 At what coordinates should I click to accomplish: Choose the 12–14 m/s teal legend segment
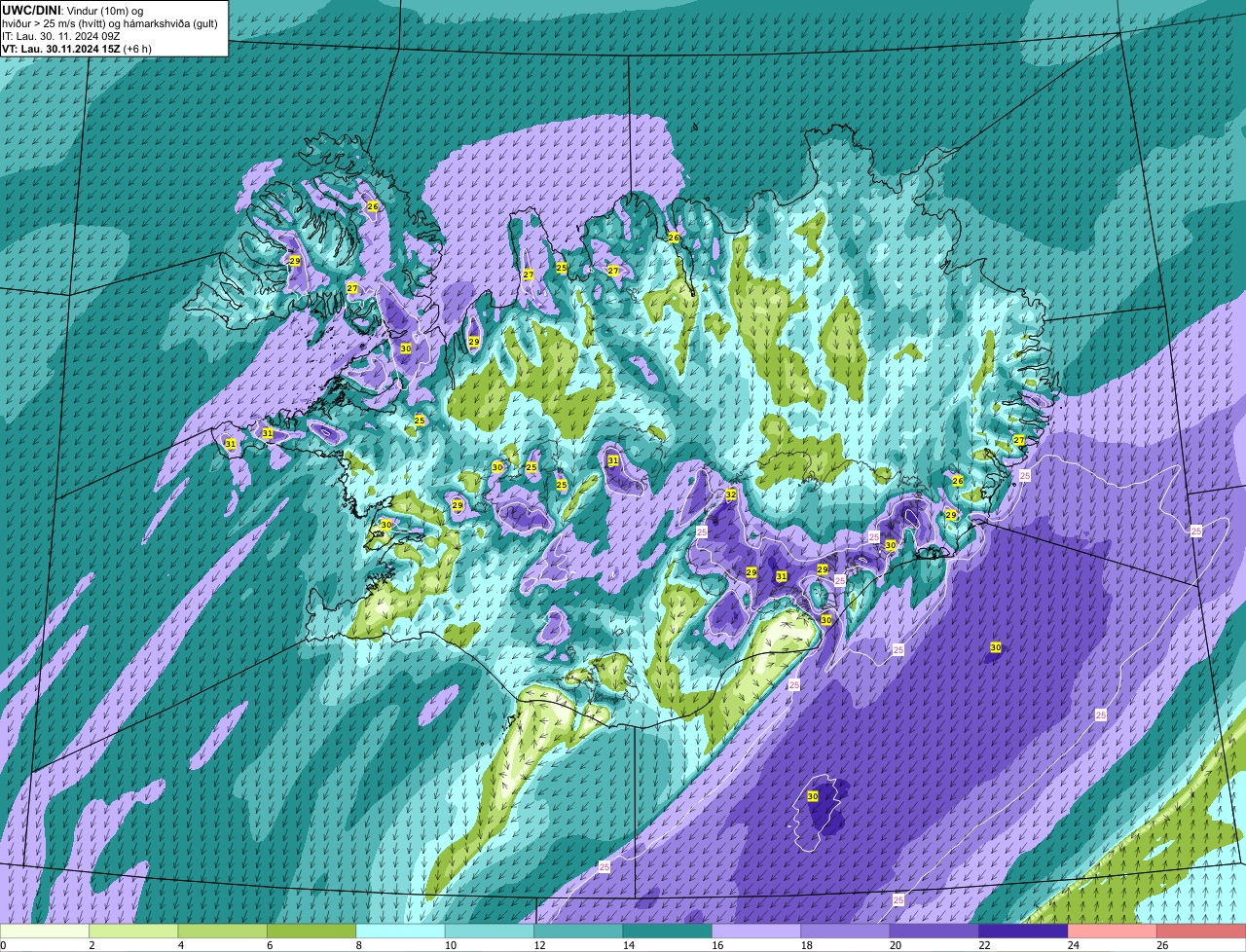coord(578,932)
